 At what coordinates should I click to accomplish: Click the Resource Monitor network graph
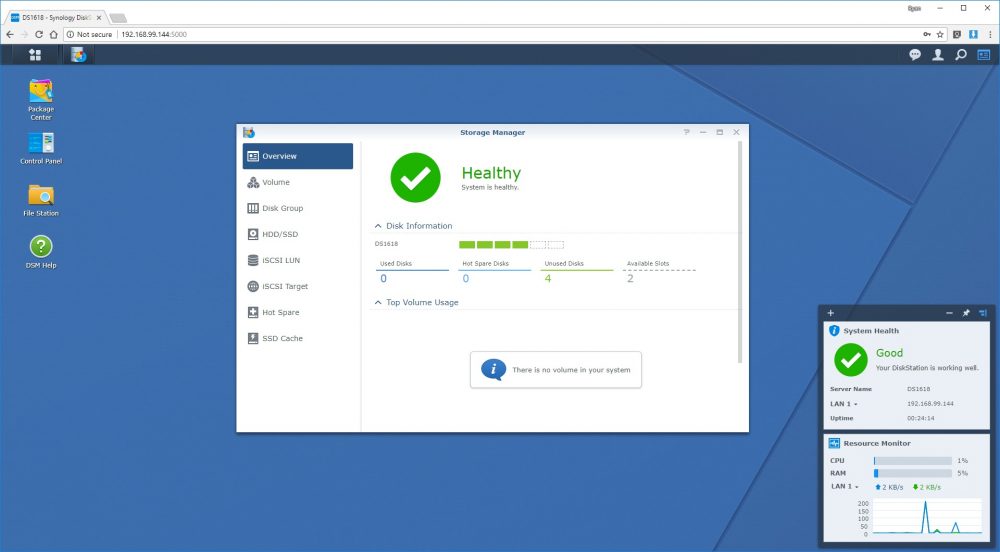(x=927, y=517)
